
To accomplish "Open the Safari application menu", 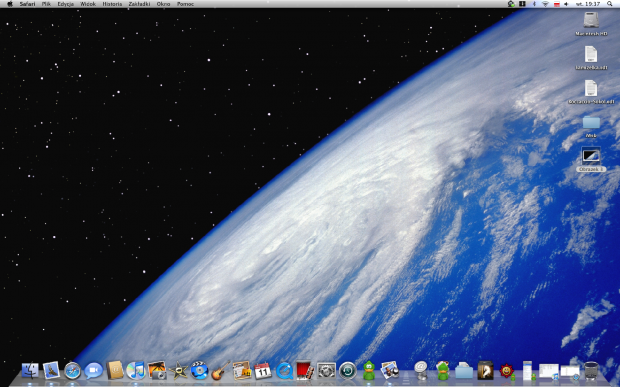I will (27, 4).
